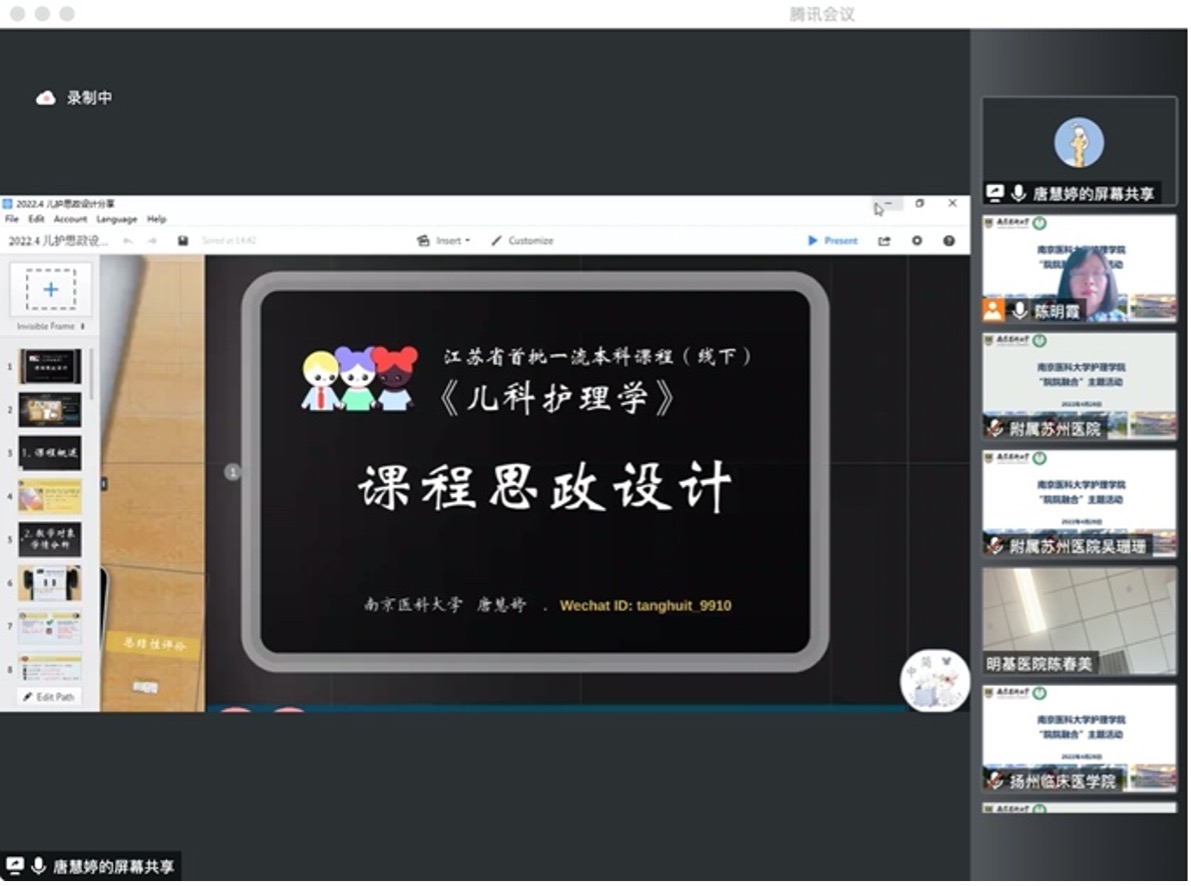Select the 陈明霞 participant video tile
Viewport: 1191px width, 886px height.
click(1079, 268)
